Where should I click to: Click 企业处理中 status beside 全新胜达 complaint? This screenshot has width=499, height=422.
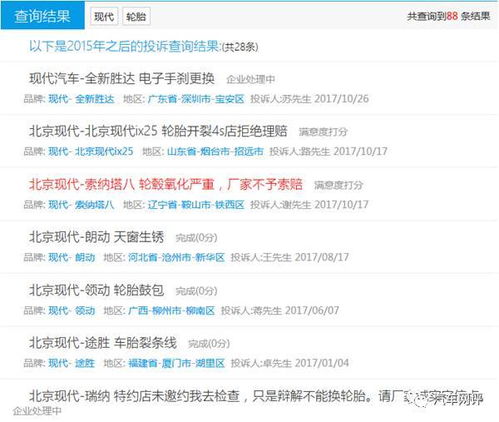point(251,79)
